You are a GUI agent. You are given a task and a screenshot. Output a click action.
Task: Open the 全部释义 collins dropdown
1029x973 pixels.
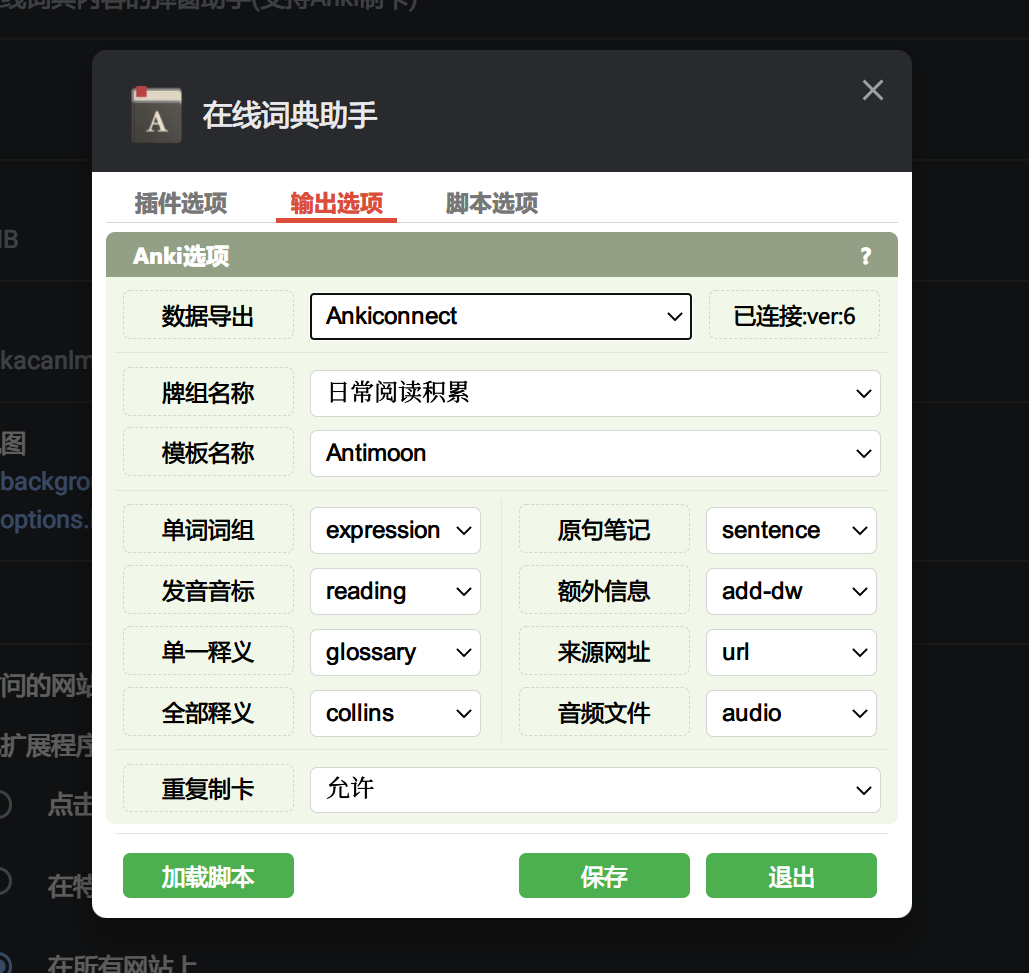click(395, 713)
